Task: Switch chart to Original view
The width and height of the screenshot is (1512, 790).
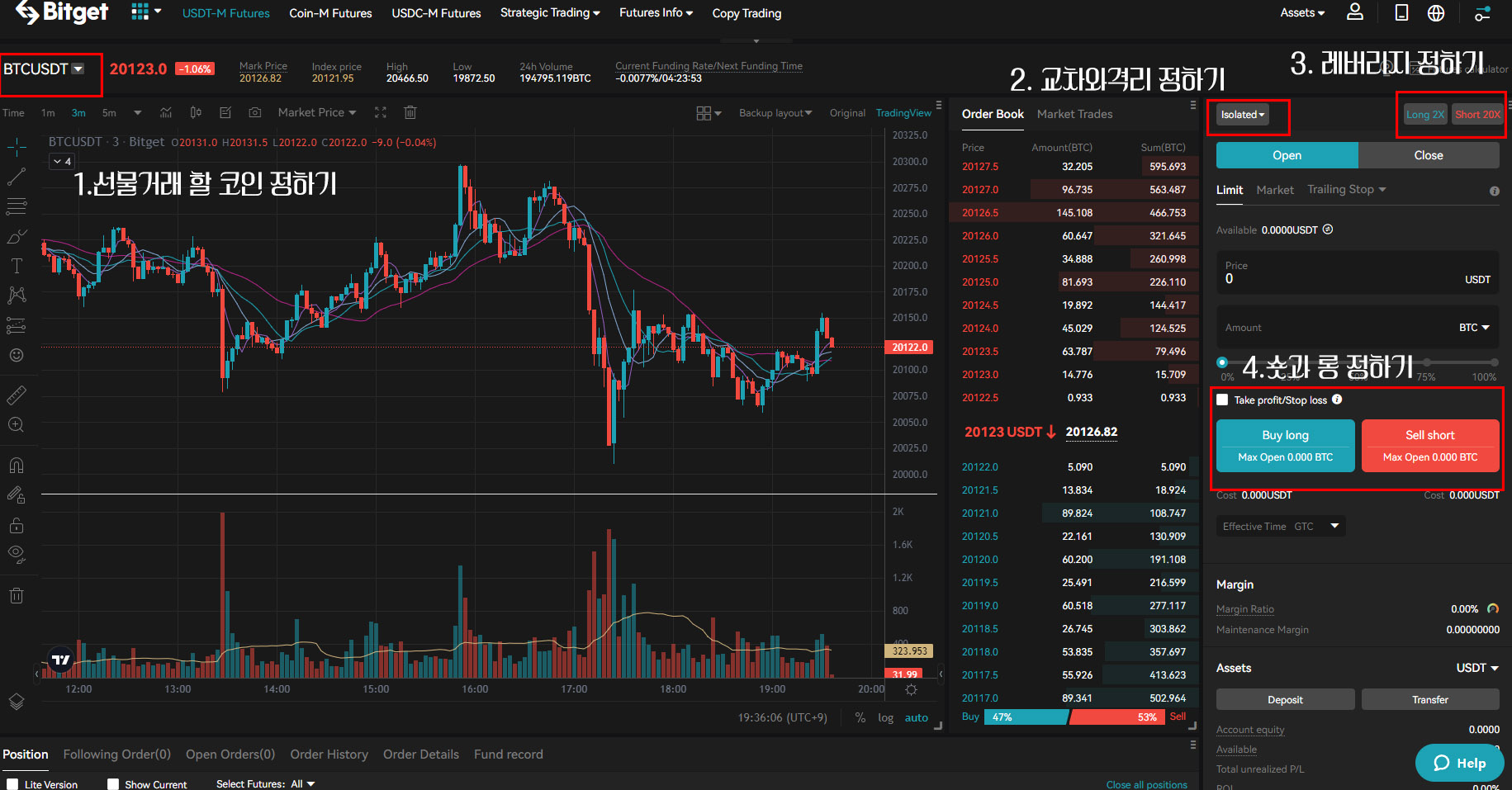Action: pos(847,113)
